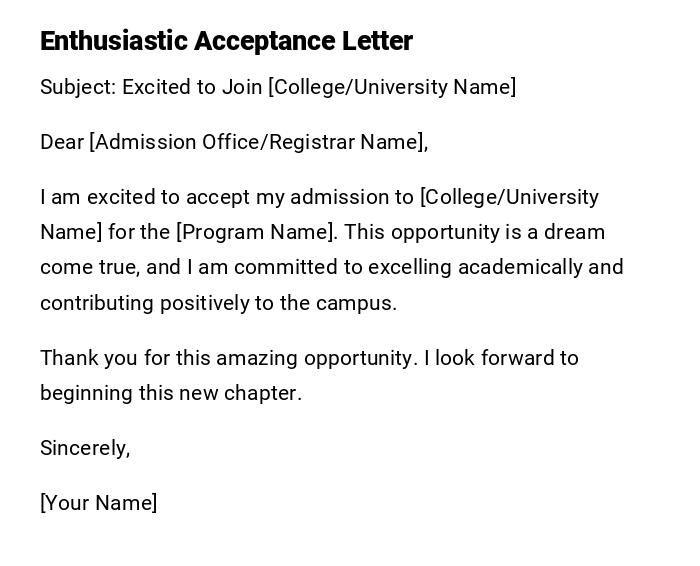Click the "Enthusiastic Acceptance Letter" heading
The width and height of the screenshot is (700, 566).
[226, 41]
